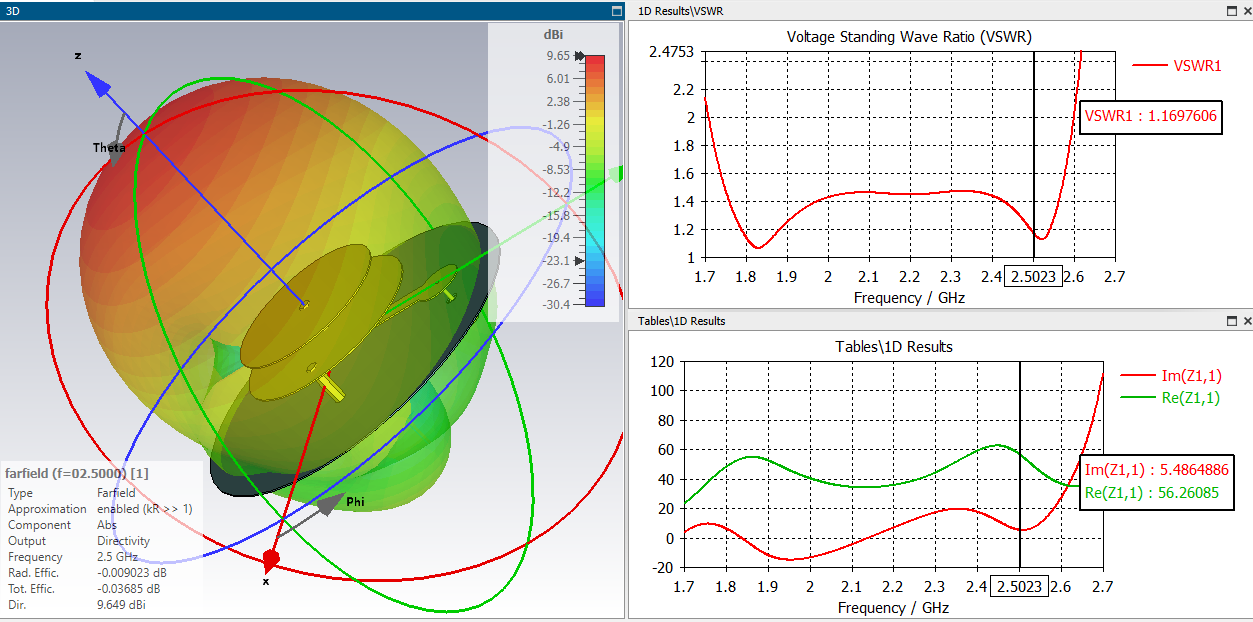This screenshot has height=622, width=1253.
Task: Click the dBi unit label on color scale
Action: (554, 34)
